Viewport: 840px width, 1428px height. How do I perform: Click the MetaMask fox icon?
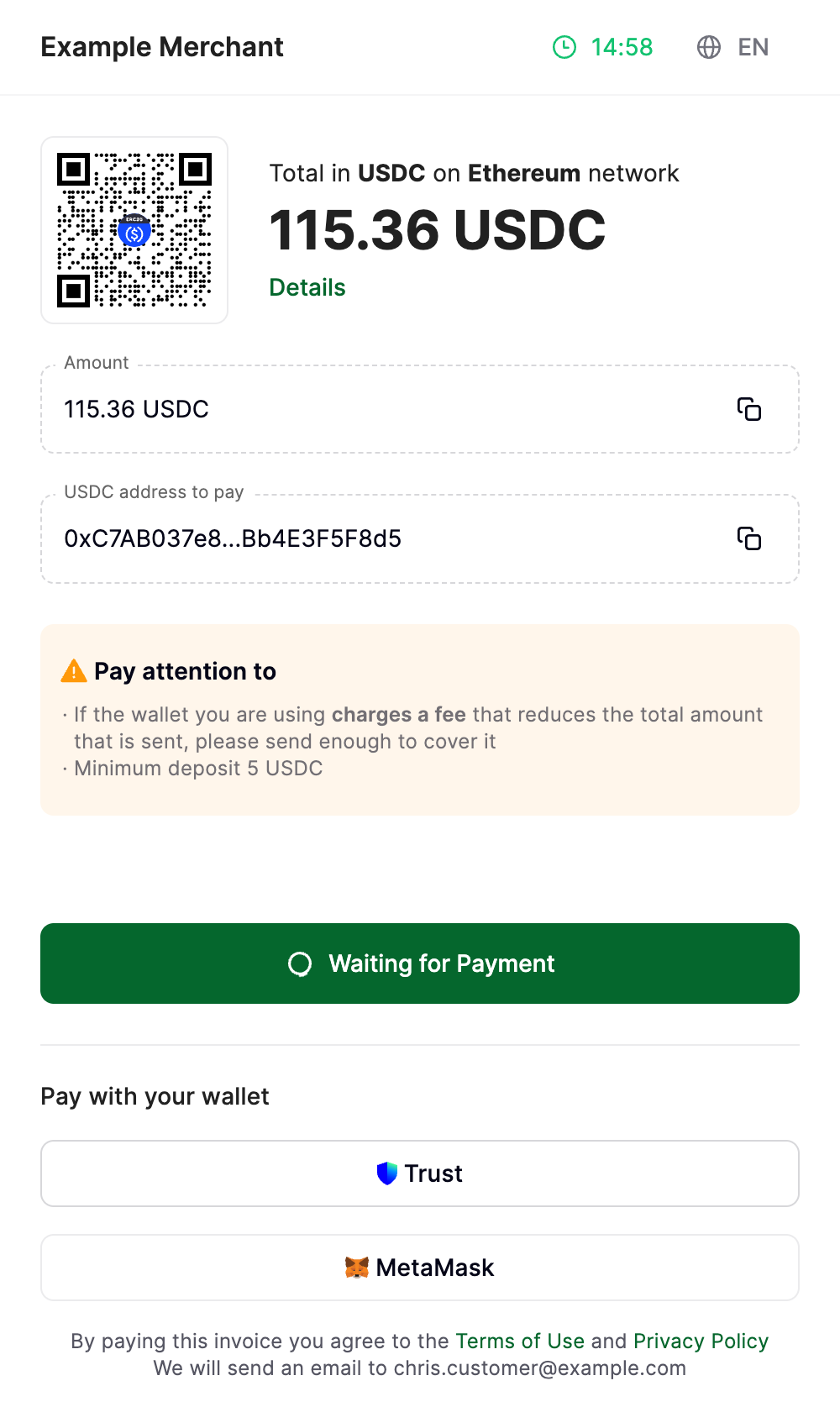coord(357,1268)
